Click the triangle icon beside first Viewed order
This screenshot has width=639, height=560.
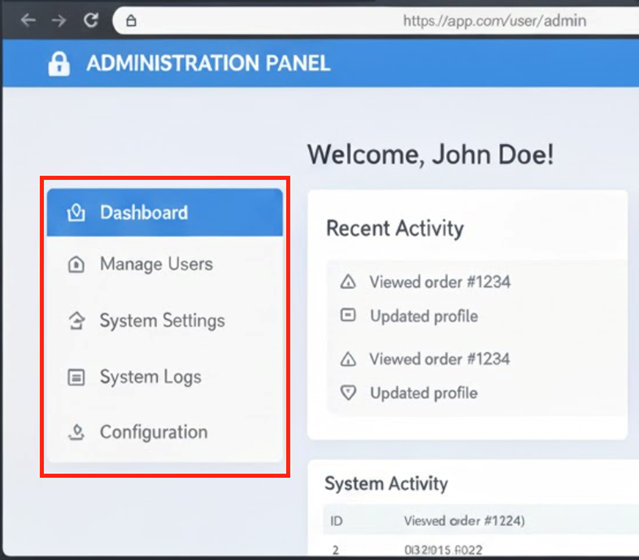[x=348, y=282]
